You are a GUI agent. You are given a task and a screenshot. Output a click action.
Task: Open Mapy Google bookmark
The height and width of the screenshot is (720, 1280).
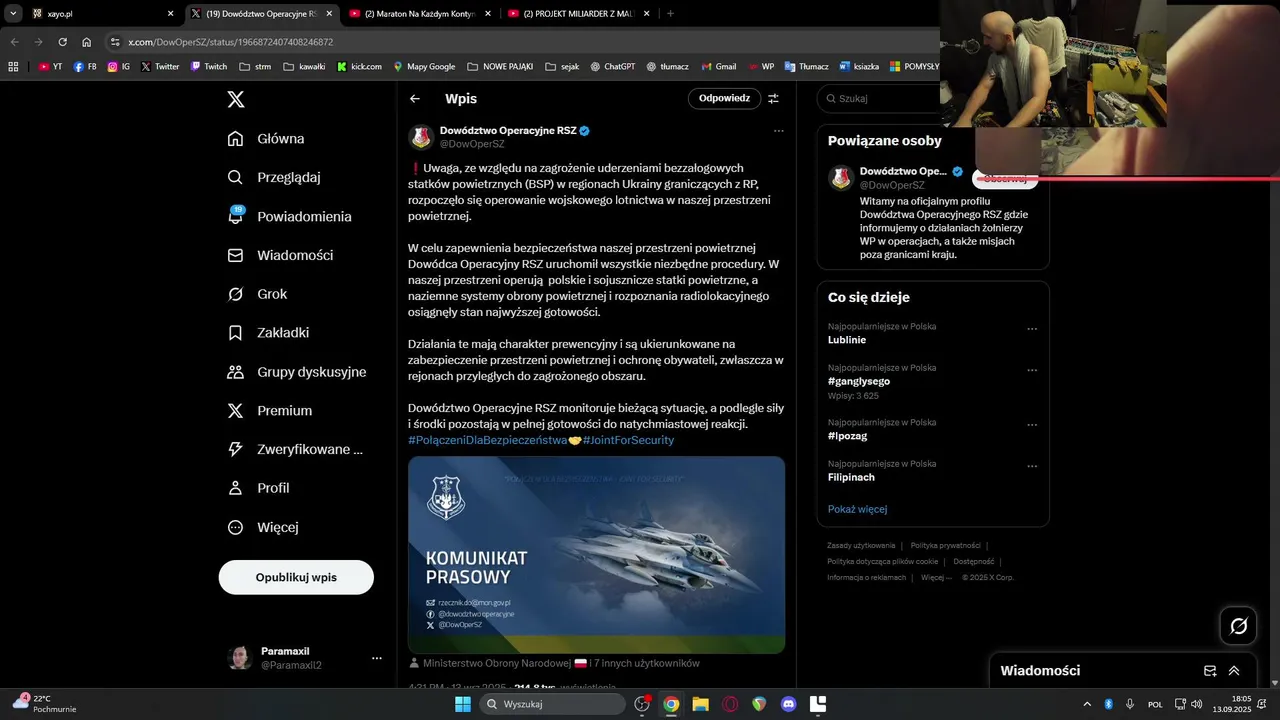click(424, 67)
